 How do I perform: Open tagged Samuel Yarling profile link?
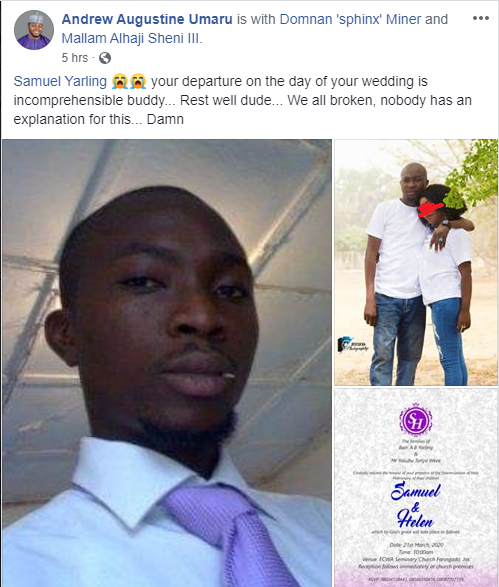[x=60, y=81]
